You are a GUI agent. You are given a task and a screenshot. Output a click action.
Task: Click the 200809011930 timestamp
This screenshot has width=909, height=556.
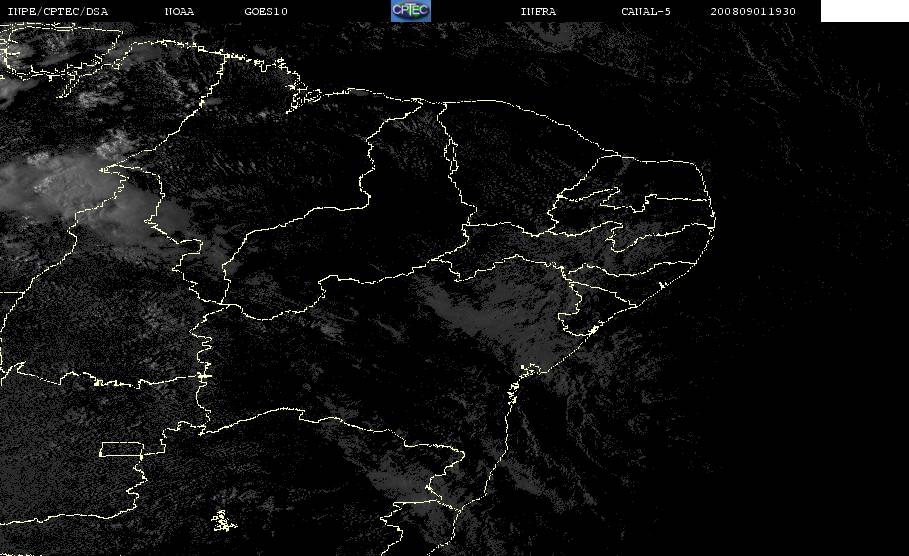click(753, 12)
